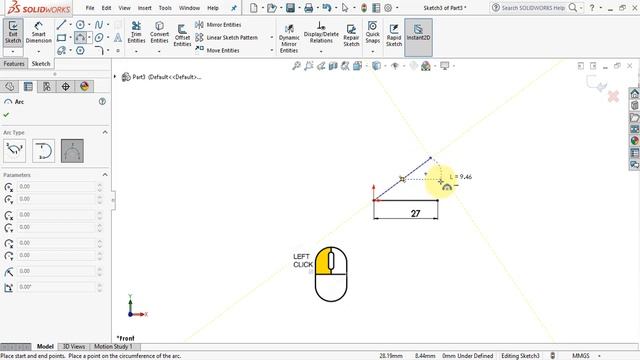This screenshot has width=640, height=360.
Task: Select the Slot sketch tool
Action: coord(61,51)
